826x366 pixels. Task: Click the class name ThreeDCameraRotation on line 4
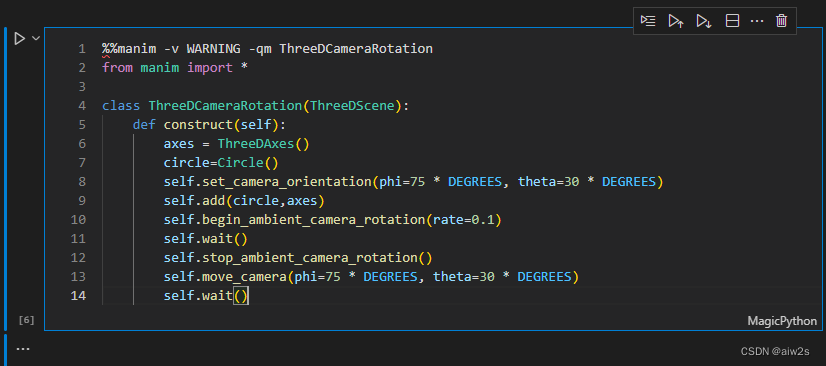[x=225, y=106]
